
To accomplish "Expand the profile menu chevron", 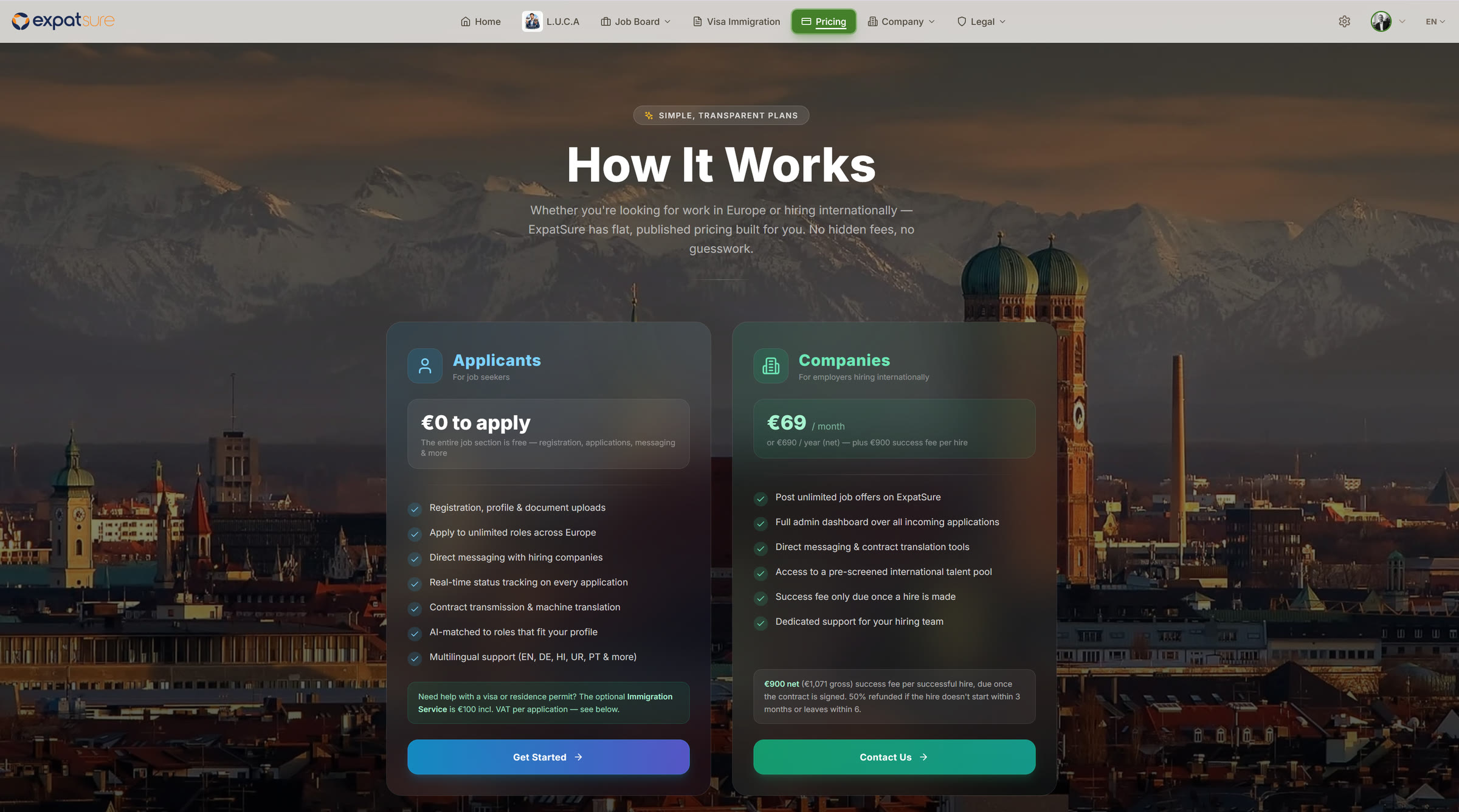I will pos(1402,21).
